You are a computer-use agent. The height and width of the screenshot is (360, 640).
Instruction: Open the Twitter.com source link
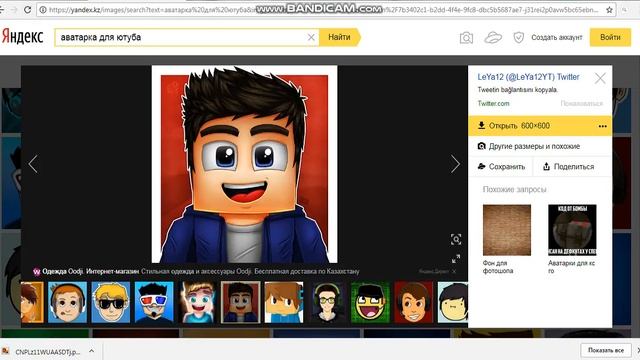(493, 104)
